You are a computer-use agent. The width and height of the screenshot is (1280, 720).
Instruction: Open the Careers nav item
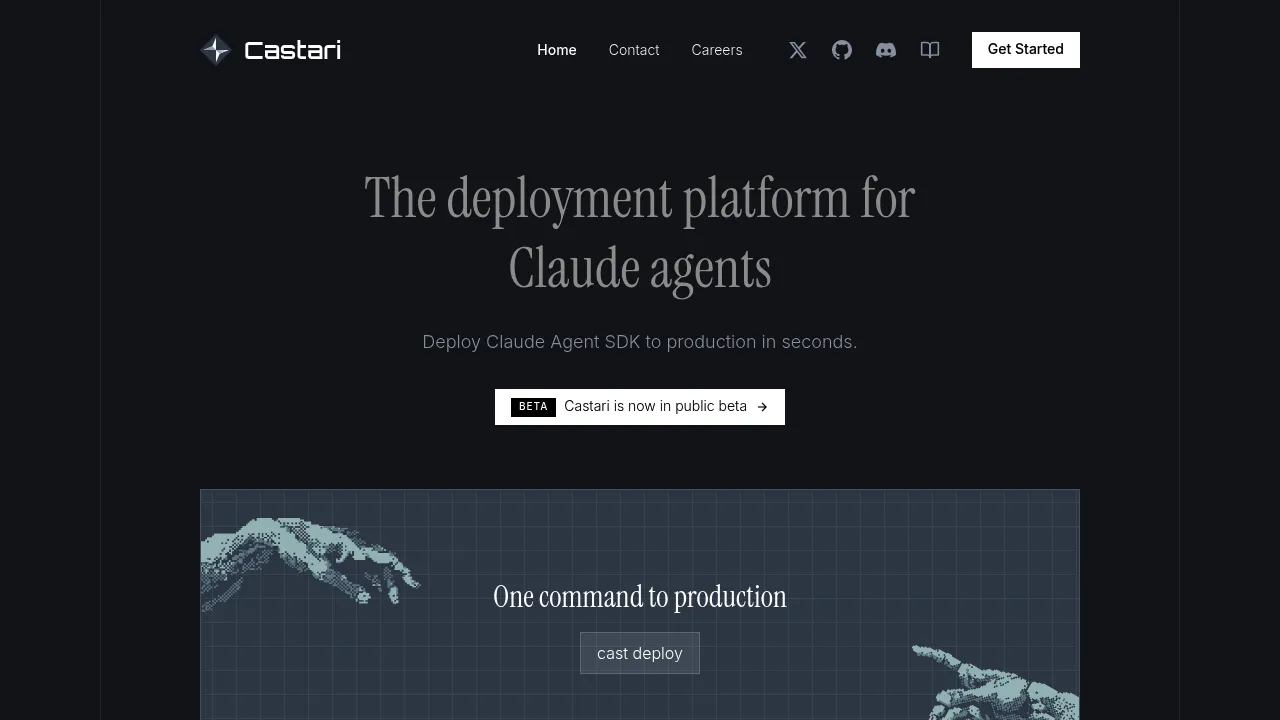(717, 50)
